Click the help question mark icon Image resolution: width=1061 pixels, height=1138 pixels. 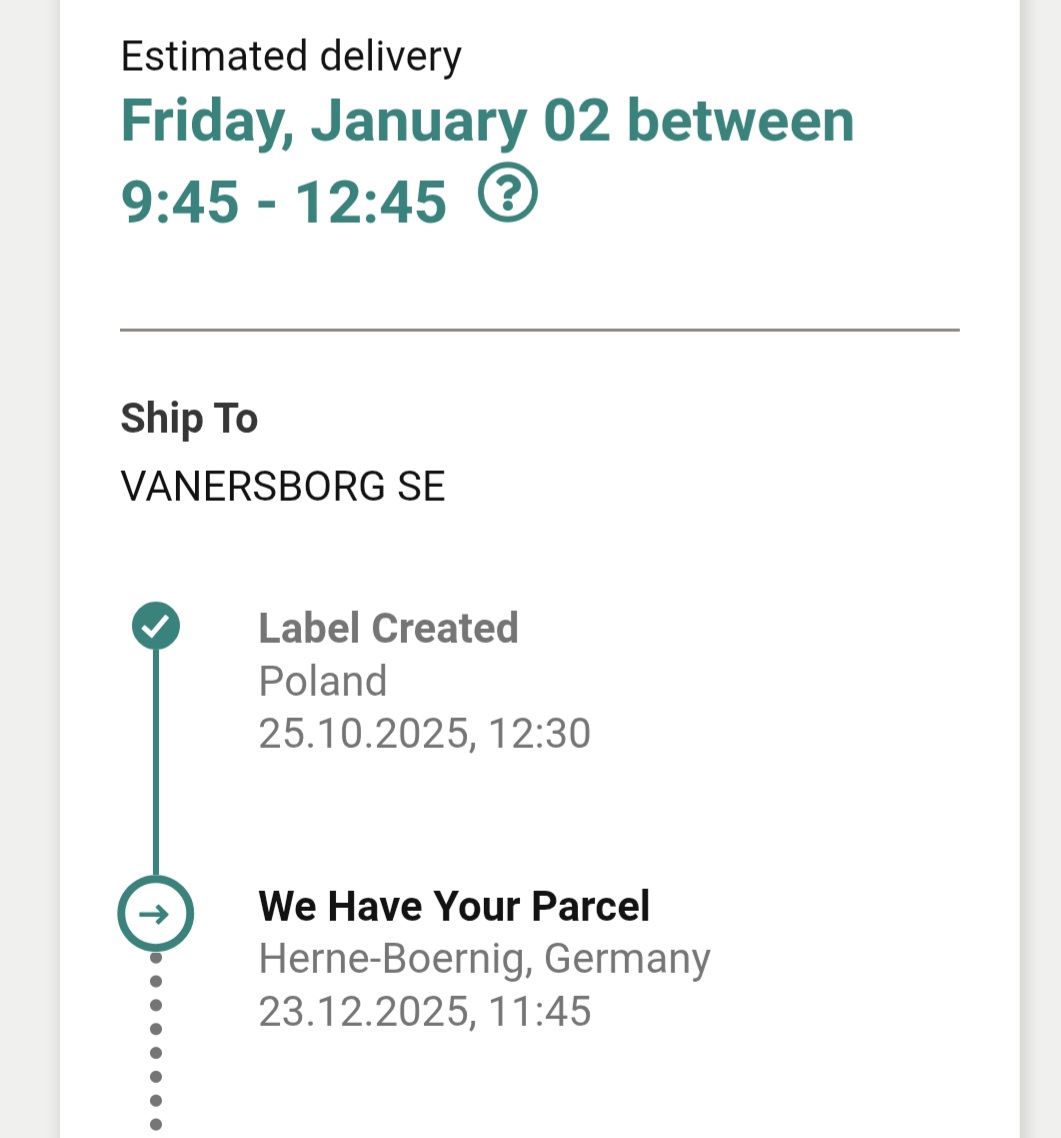pos(508,194)
